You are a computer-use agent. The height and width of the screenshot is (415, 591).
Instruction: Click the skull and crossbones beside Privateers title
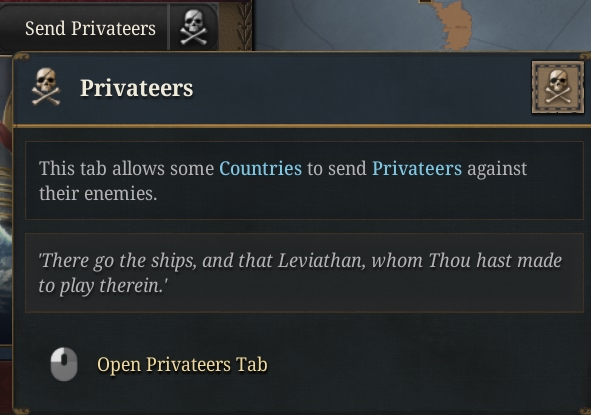coord(46,87)
